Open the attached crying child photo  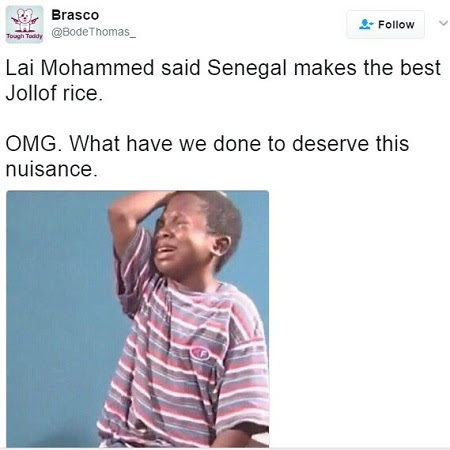[138, 319]
